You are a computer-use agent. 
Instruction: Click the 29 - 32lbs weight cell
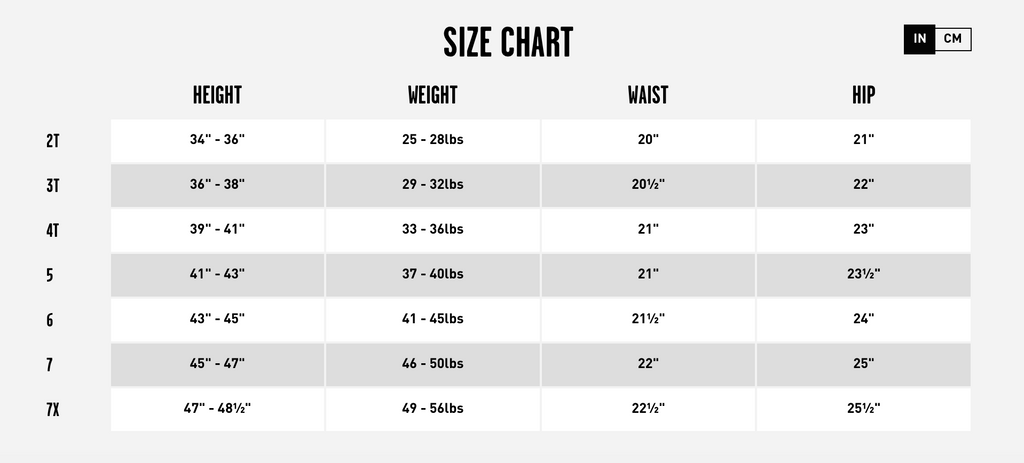click(432, 185)
